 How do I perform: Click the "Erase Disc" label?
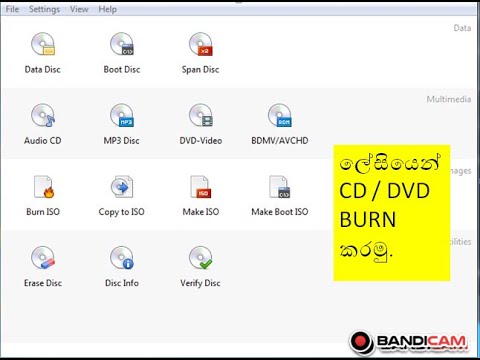coord(43,283)
